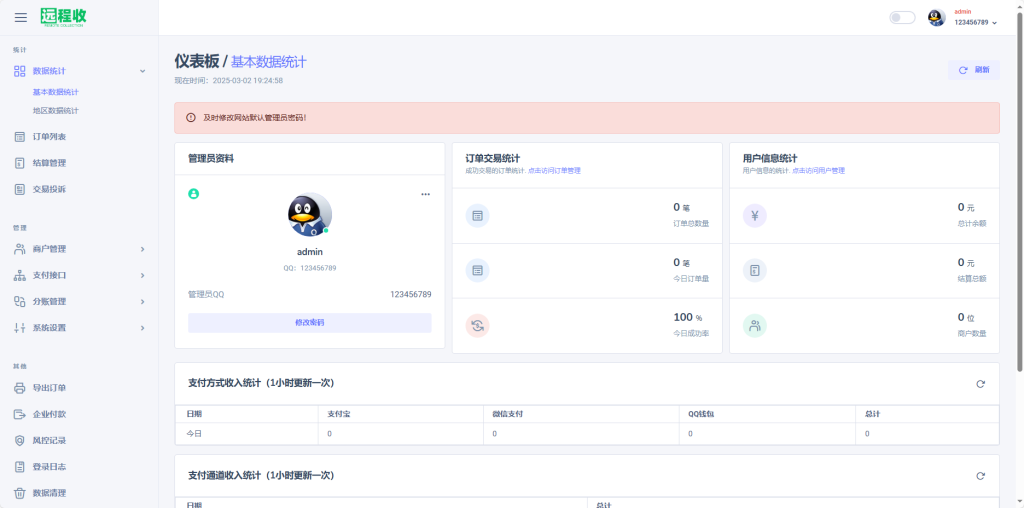Click the 订单总数量 icon
Image resolution: width=1024 pixels, height=508 pixels.
pyautogui.click(x=477, y=215)
